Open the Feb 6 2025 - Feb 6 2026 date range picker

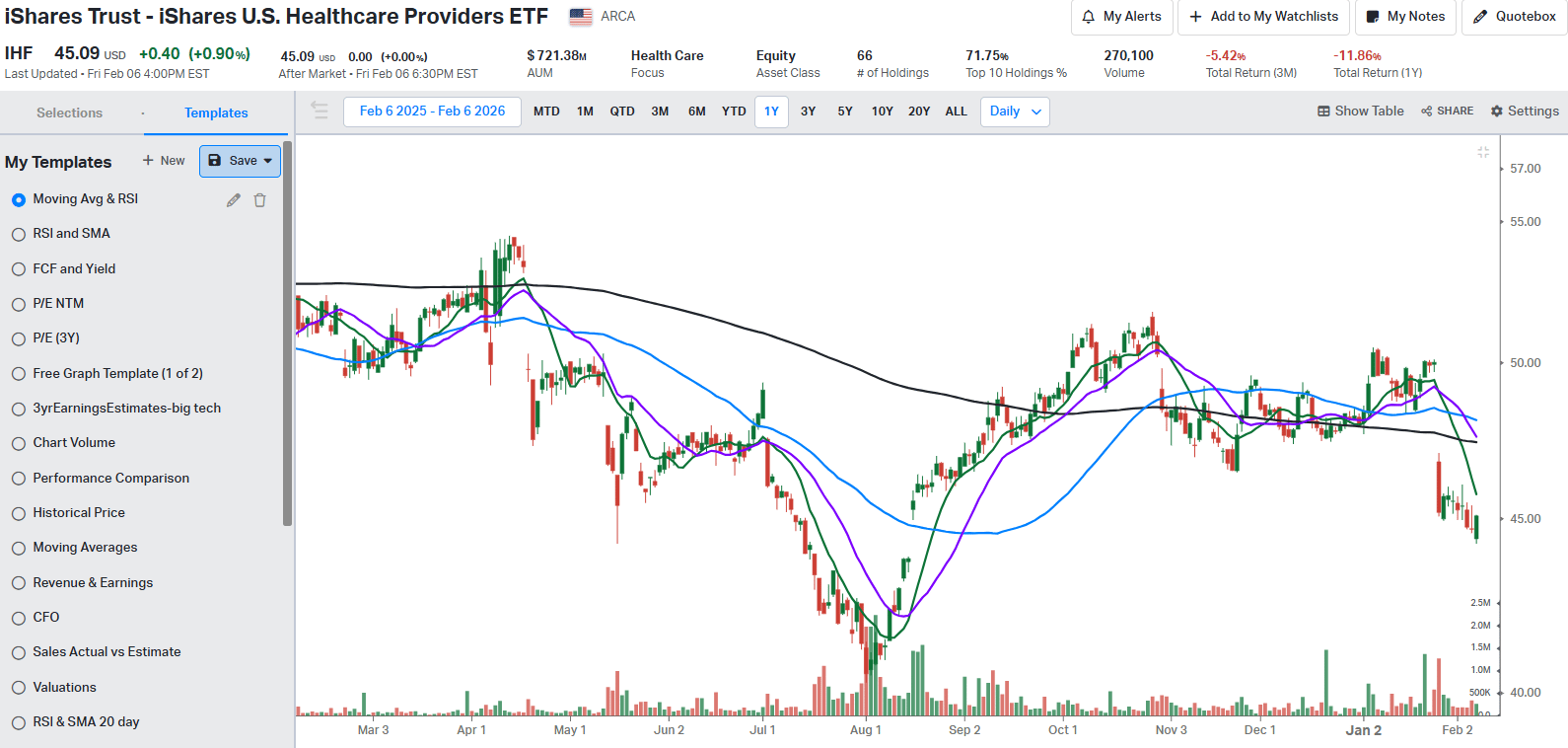432,112
